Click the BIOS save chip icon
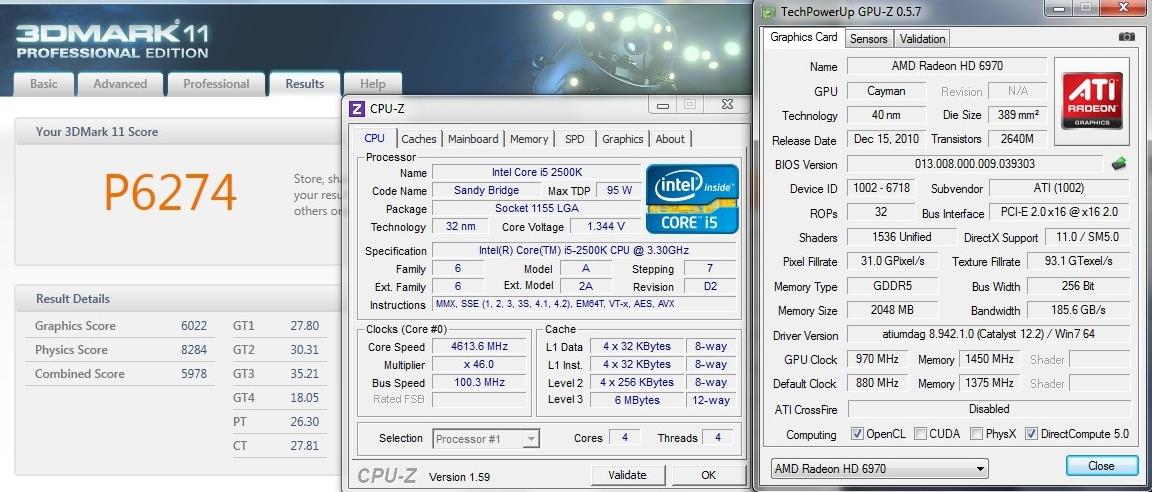Screen dimensions: 1152x492 click(x=1118, y=164)
